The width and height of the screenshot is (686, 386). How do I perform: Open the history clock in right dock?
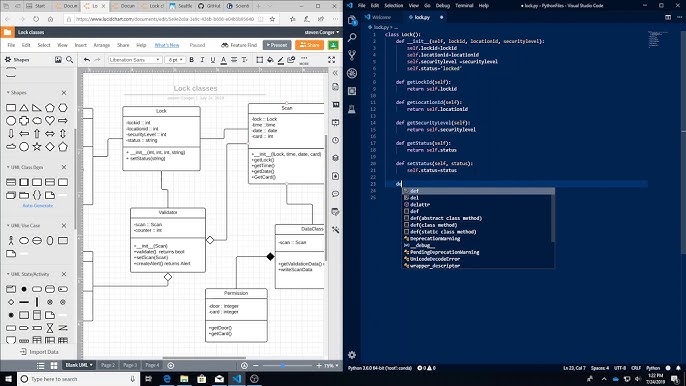336,140
